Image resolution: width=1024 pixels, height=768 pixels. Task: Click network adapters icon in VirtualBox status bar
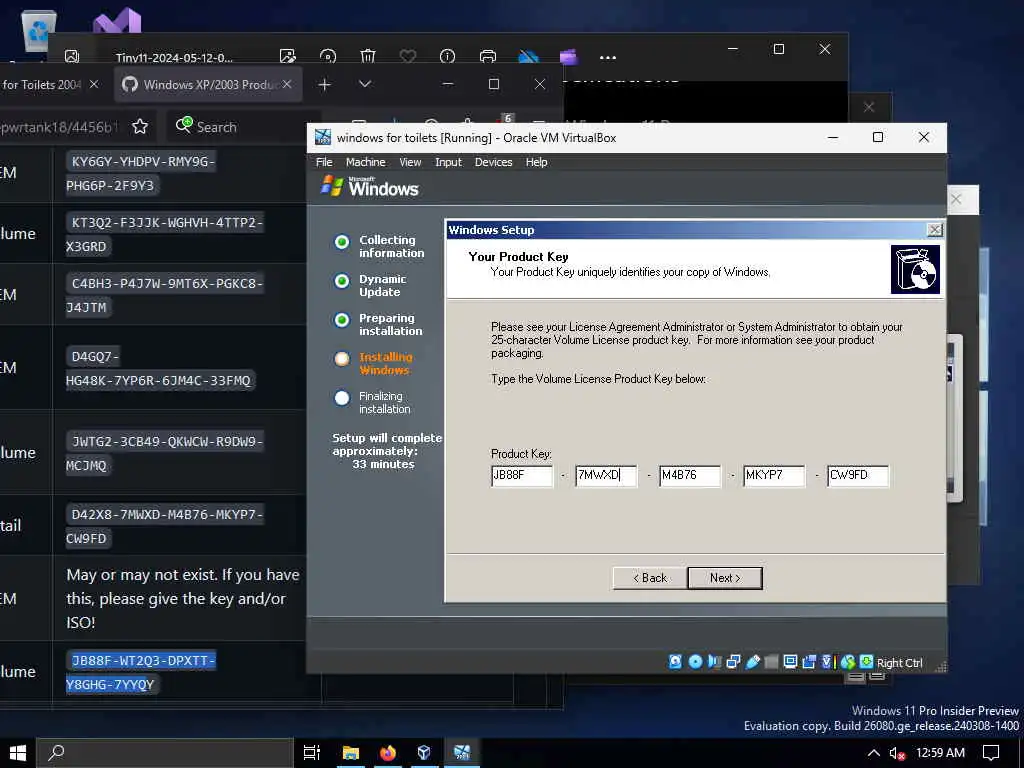(733, 662)
